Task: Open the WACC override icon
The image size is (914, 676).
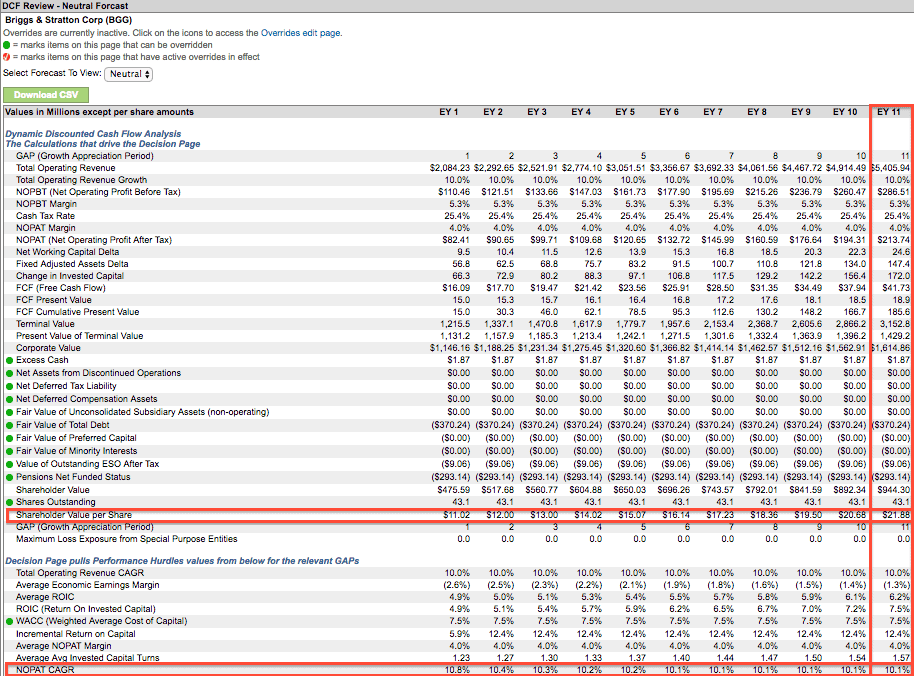Action: [9, 622]
